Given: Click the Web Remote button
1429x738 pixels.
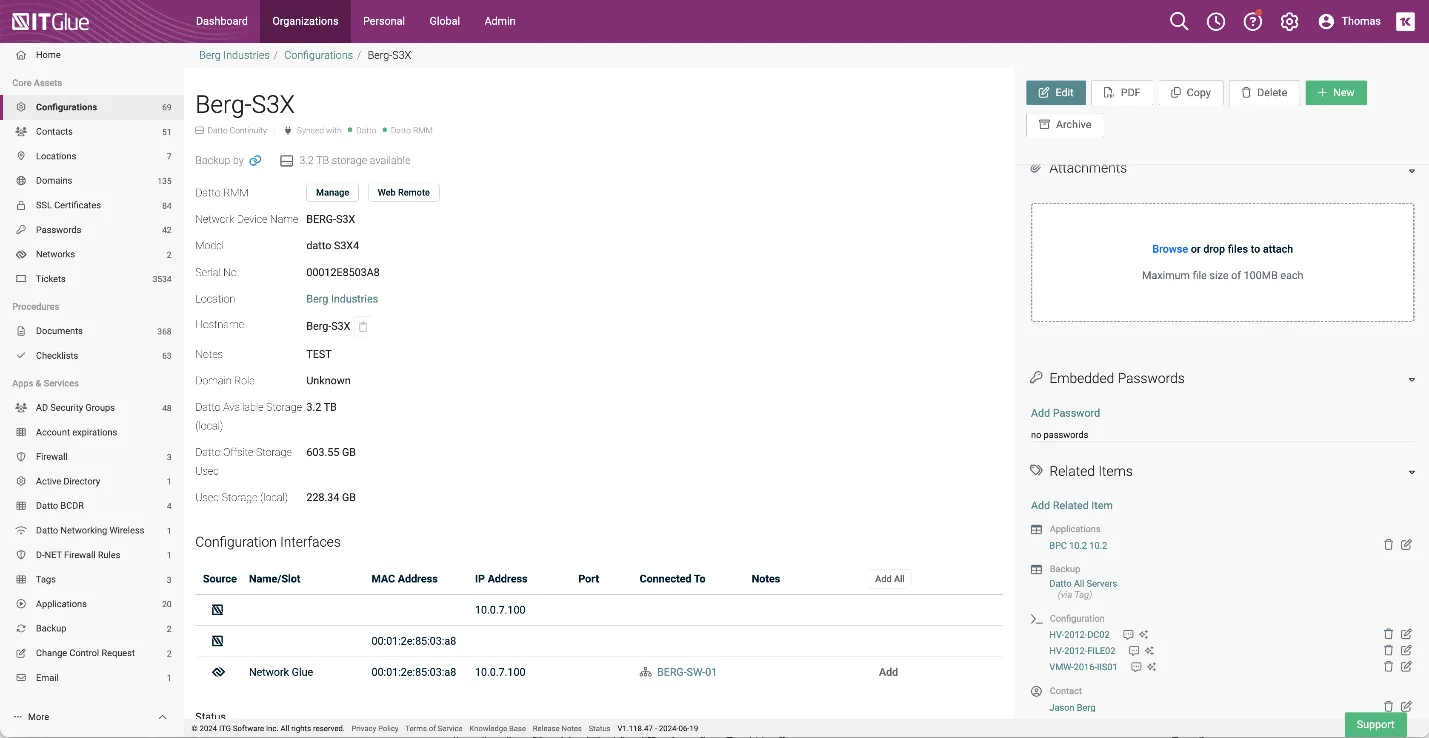Looking at the screenshot, I should tap(403, 193).
